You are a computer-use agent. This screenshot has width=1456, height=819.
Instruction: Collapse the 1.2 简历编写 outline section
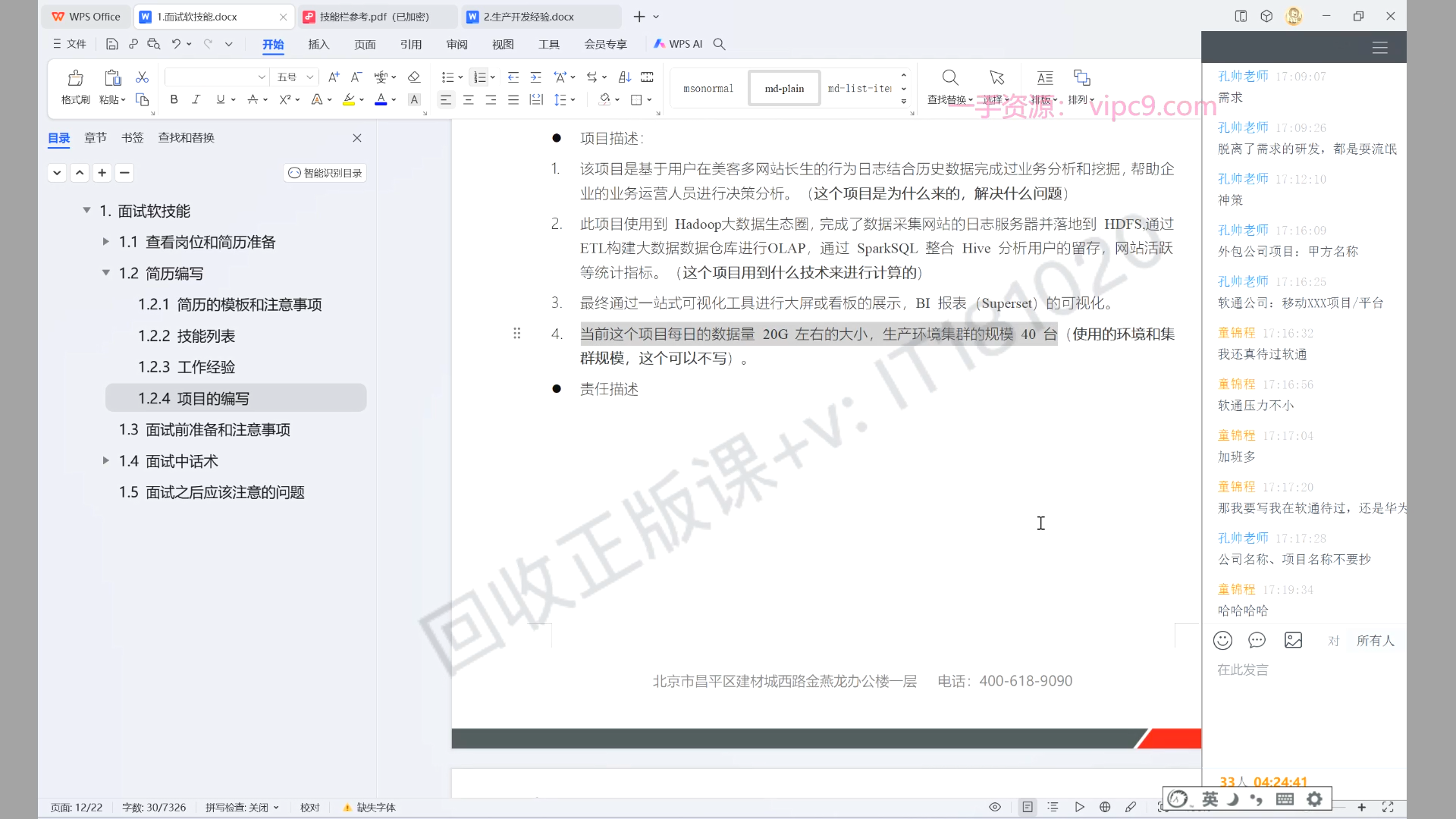(x=106, y=273)
